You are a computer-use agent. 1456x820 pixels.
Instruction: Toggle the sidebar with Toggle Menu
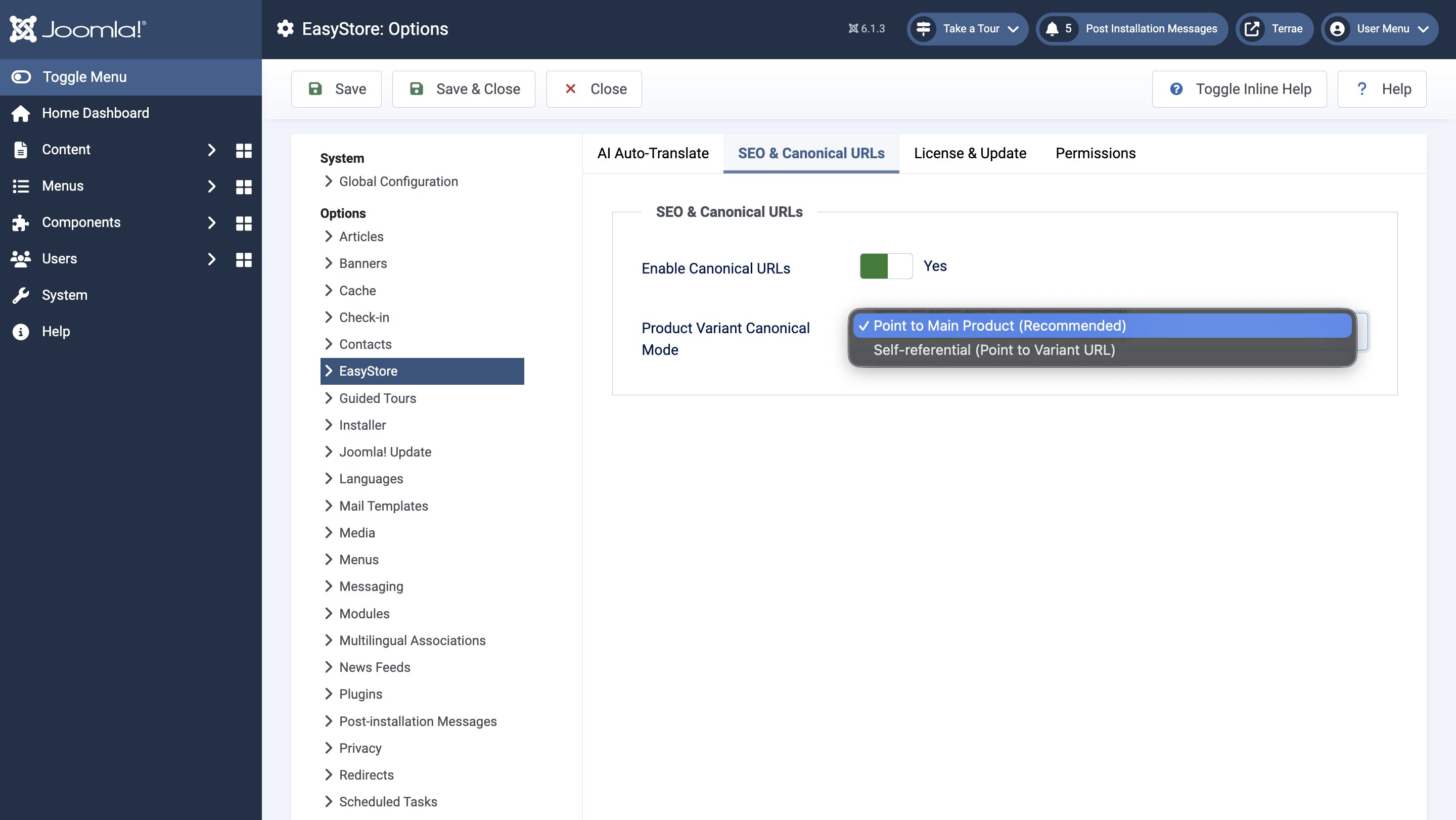[x=131, y=77]
